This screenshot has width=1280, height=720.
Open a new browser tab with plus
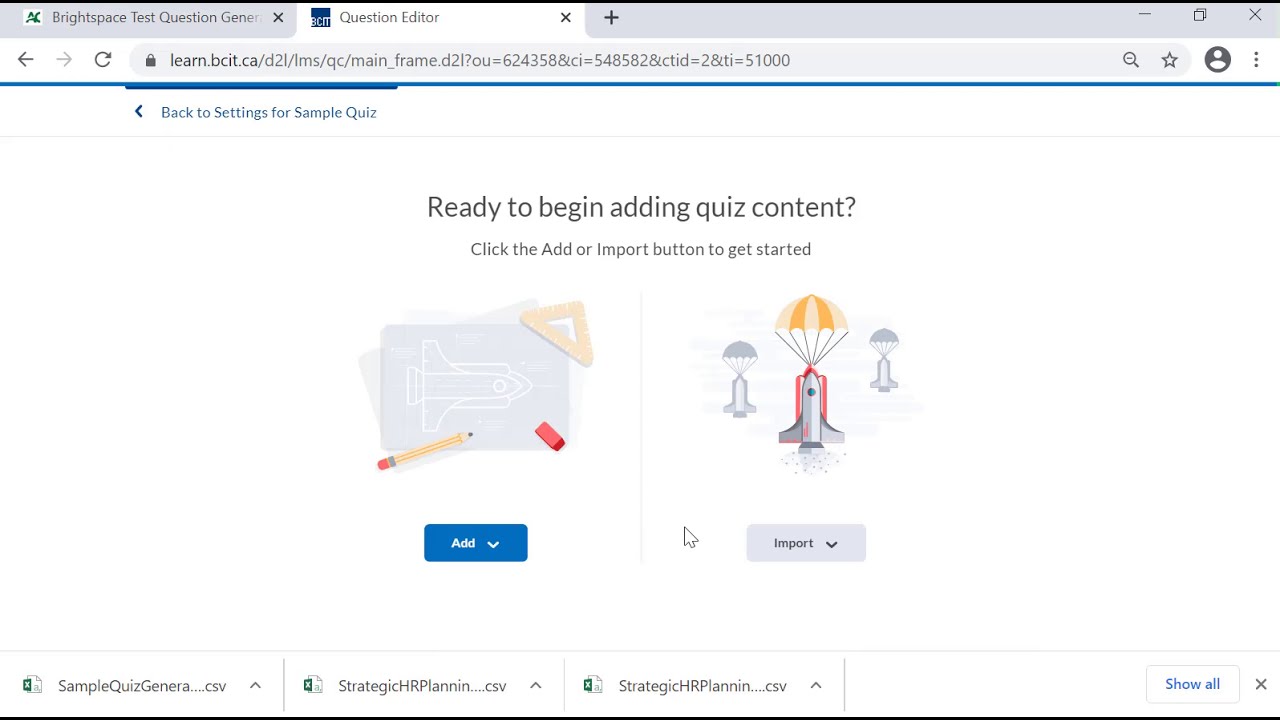(x=612, y=17)
